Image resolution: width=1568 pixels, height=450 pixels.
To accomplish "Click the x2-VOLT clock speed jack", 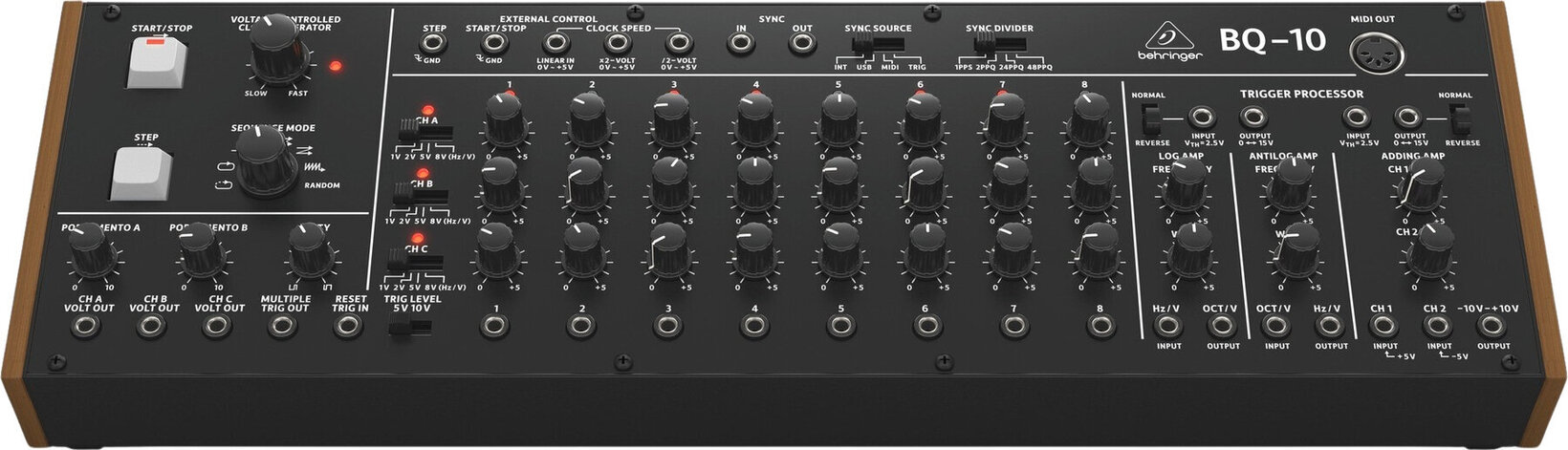I will coord(617,42).
